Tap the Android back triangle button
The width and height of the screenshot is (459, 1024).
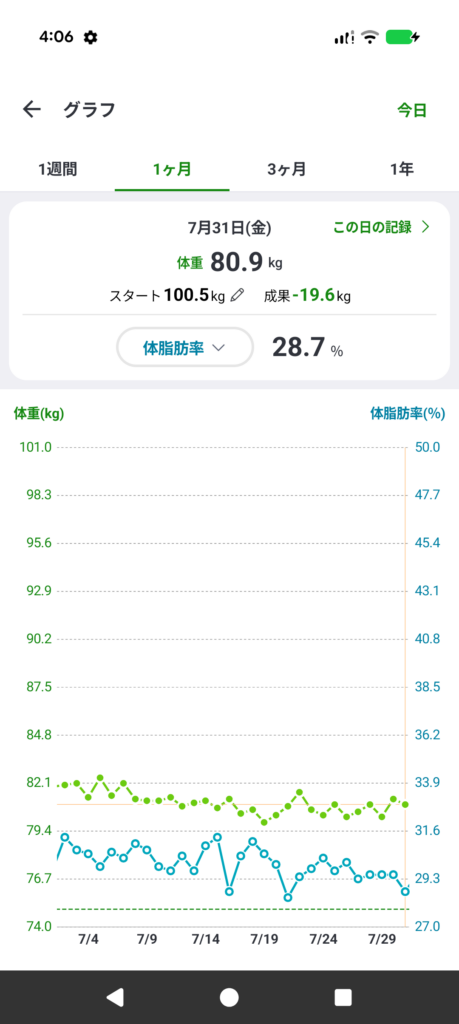(x=115, y=997)
